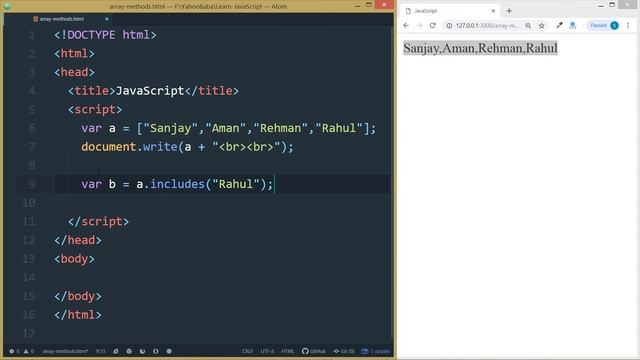640x360 pixels.
Task: Click the Chrome back arrow
Action: coord(406,25)
